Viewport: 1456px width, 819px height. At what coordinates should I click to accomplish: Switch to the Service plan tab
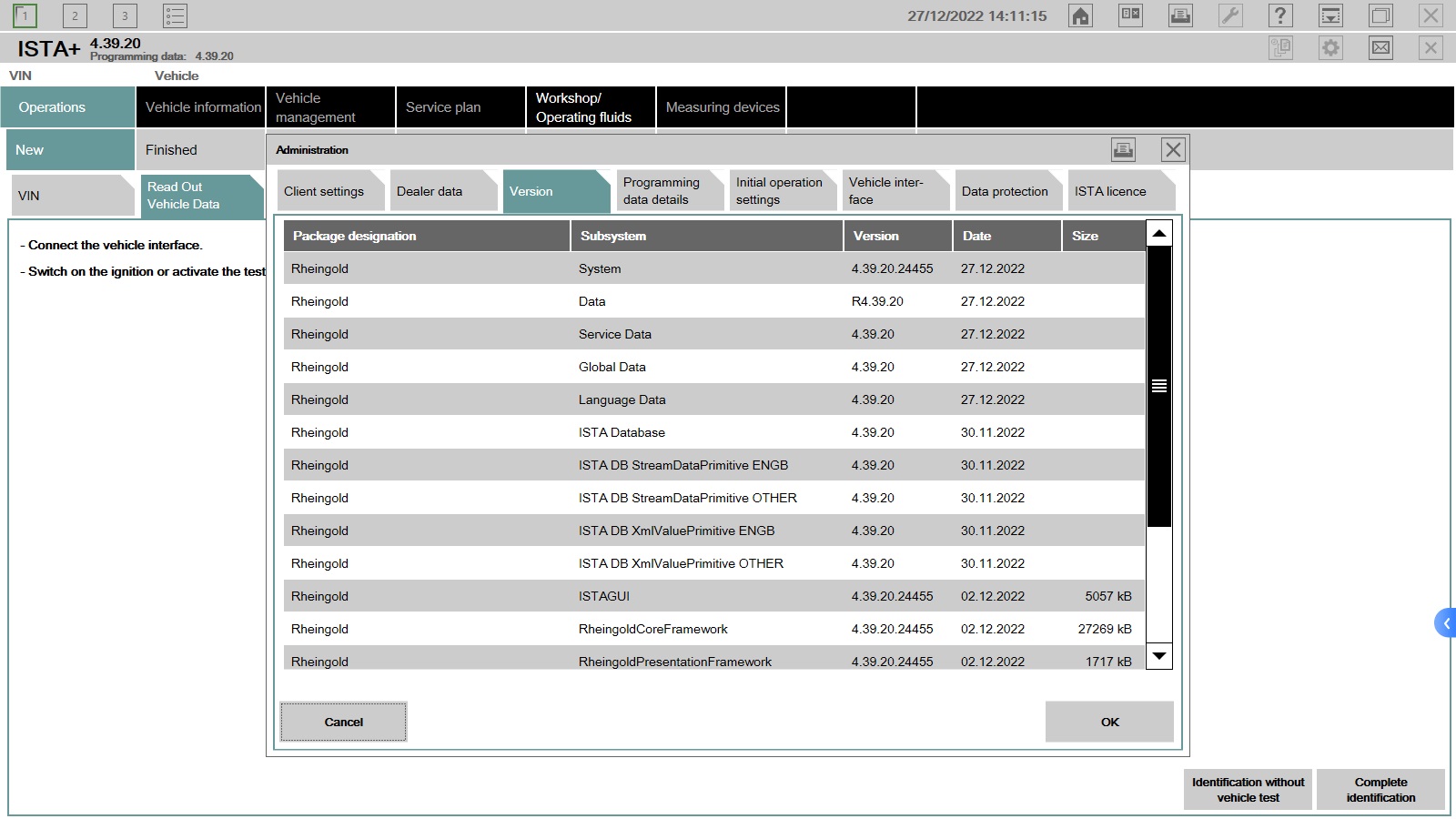461,107
